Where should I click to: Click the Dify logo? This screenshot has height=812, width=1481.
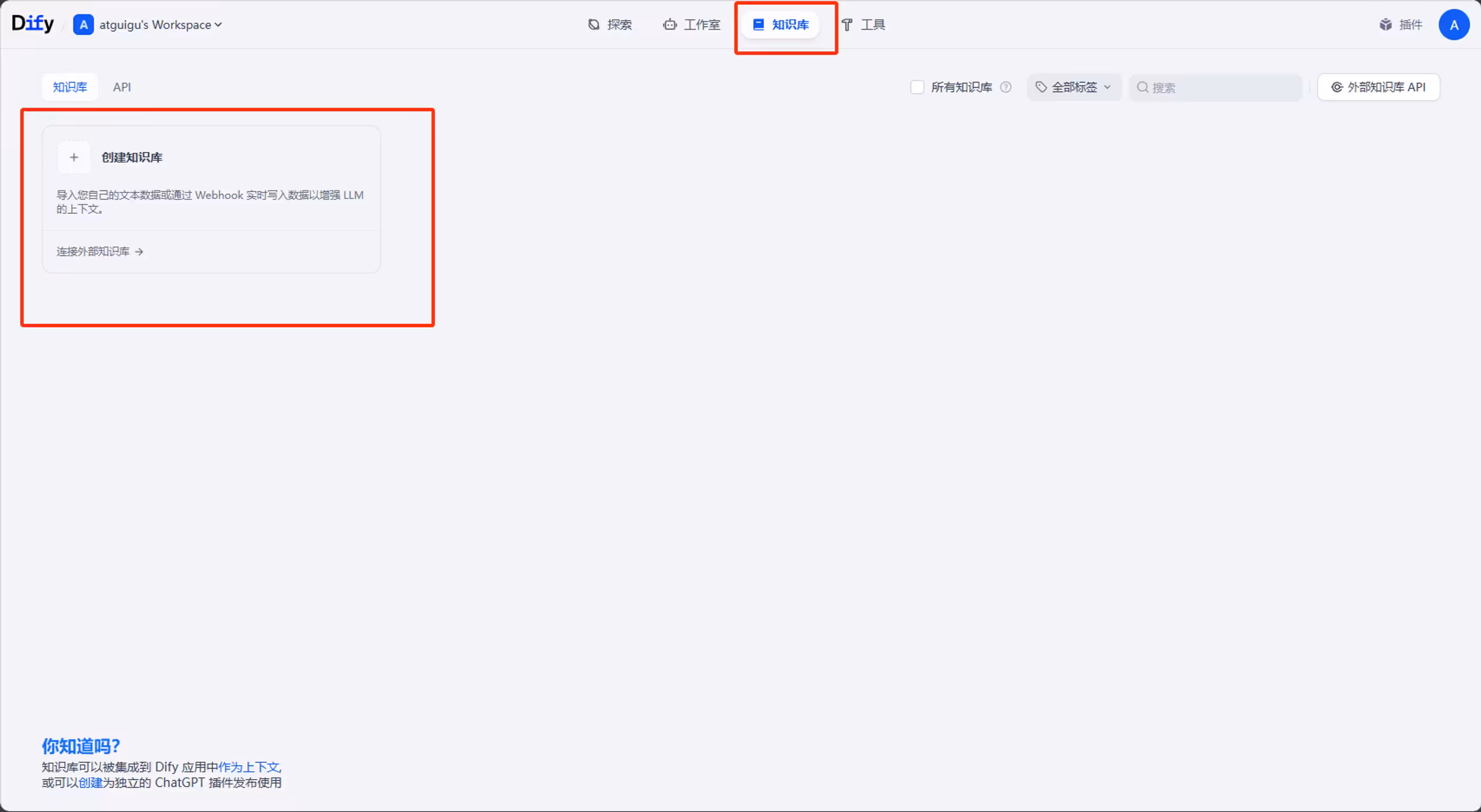pyautogui.click(x=33, y=24)
